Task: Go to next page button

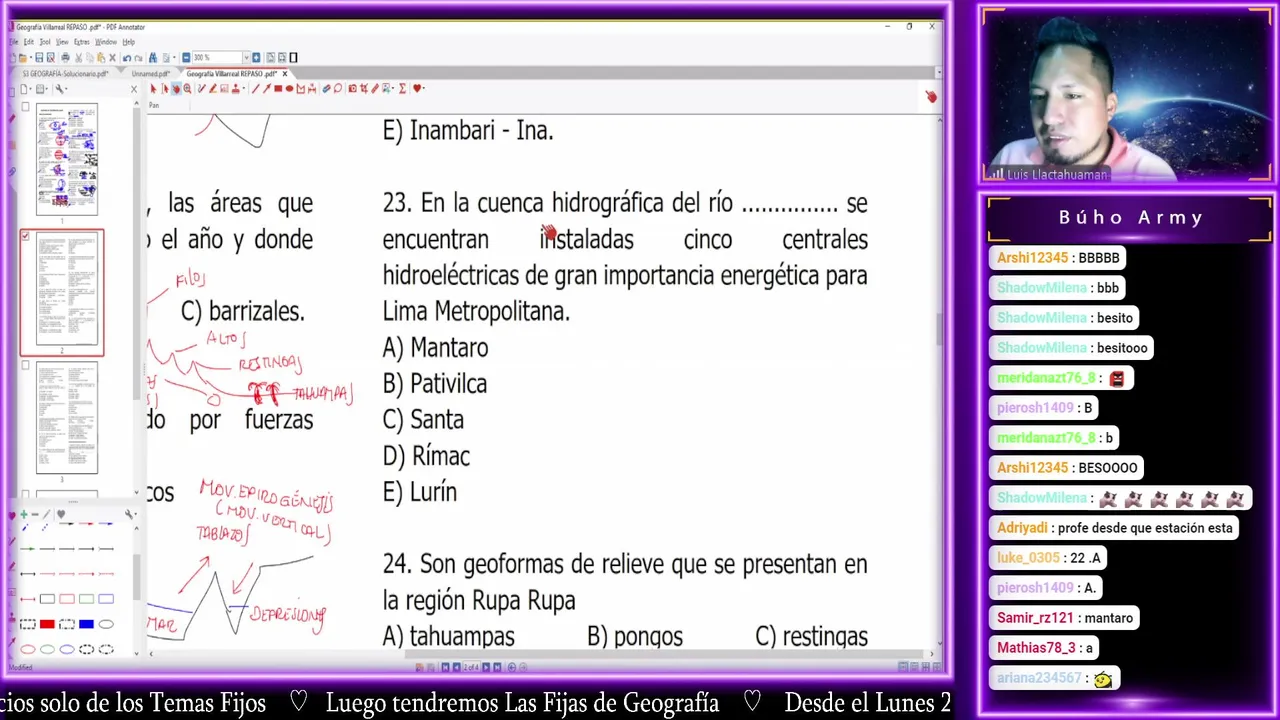Action: 486,667
